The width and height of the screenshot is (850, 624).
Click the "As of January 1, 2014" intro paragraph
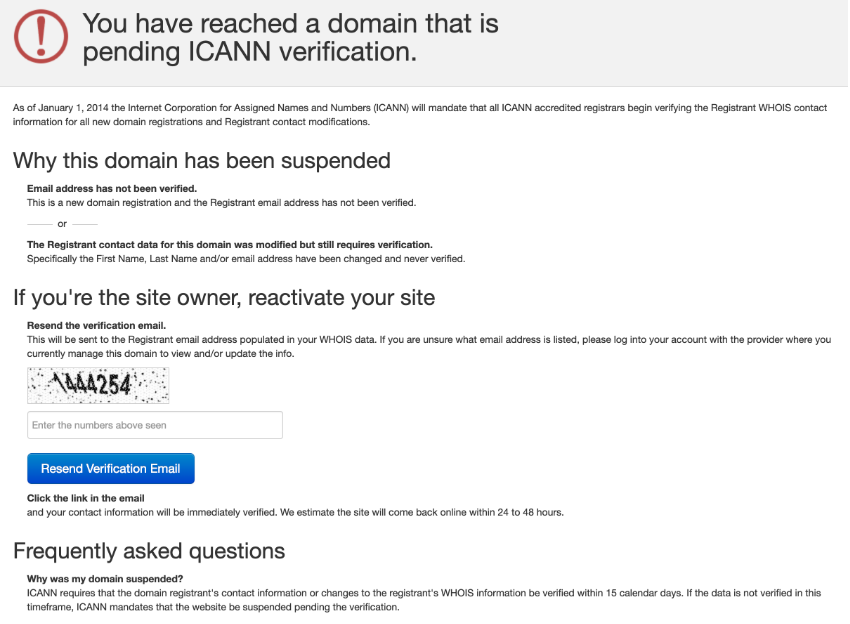tap(420, 114)
